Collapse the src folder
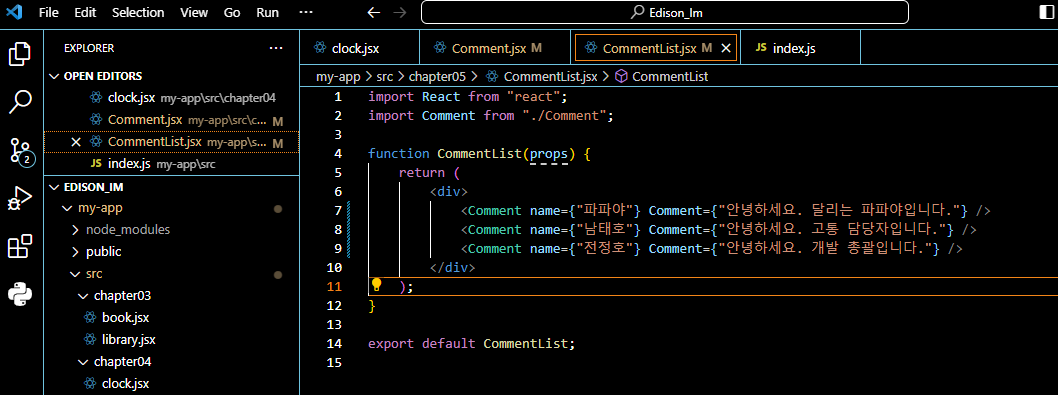Screen dimensions: 1058x395 tap(171, 274)
